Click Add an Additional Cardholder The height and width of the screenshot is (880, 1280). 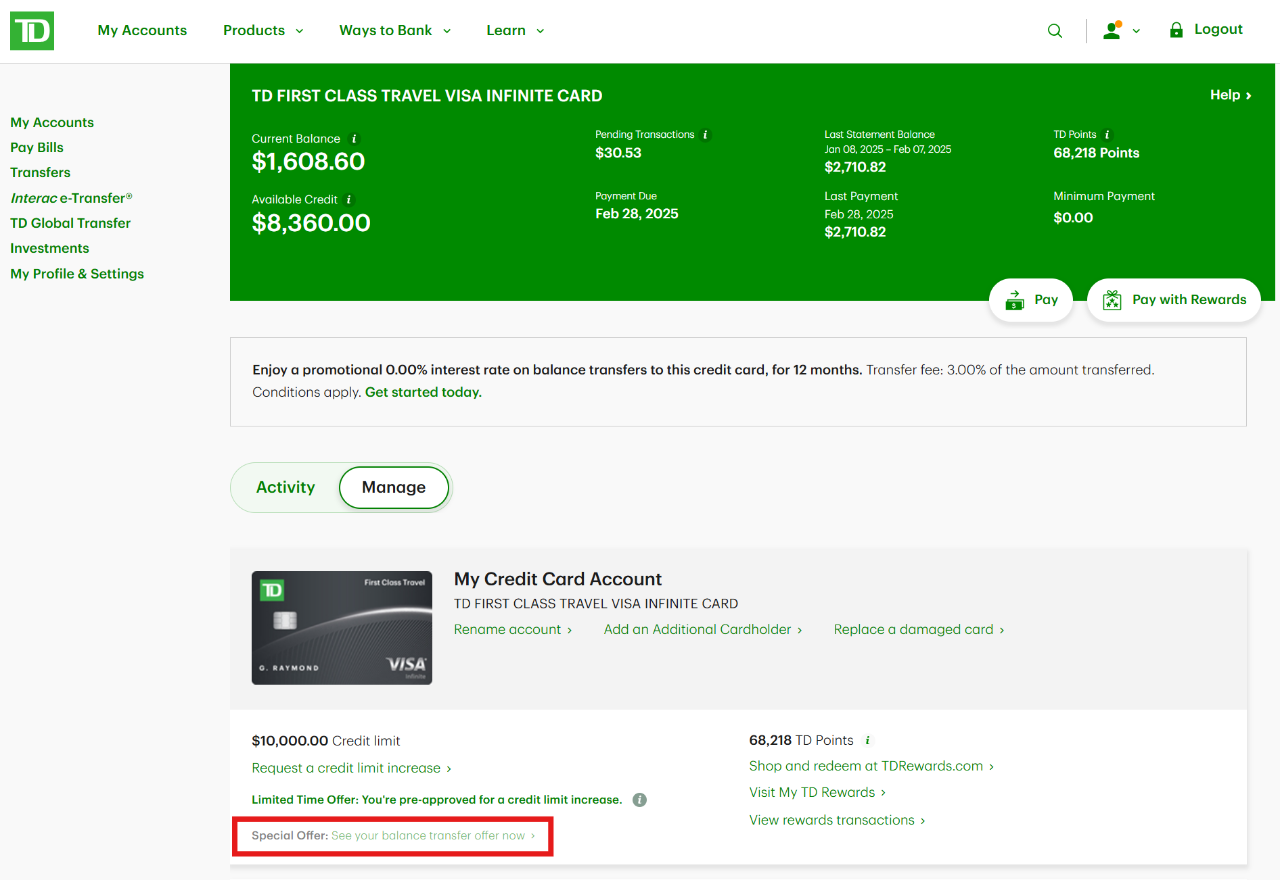703,630
